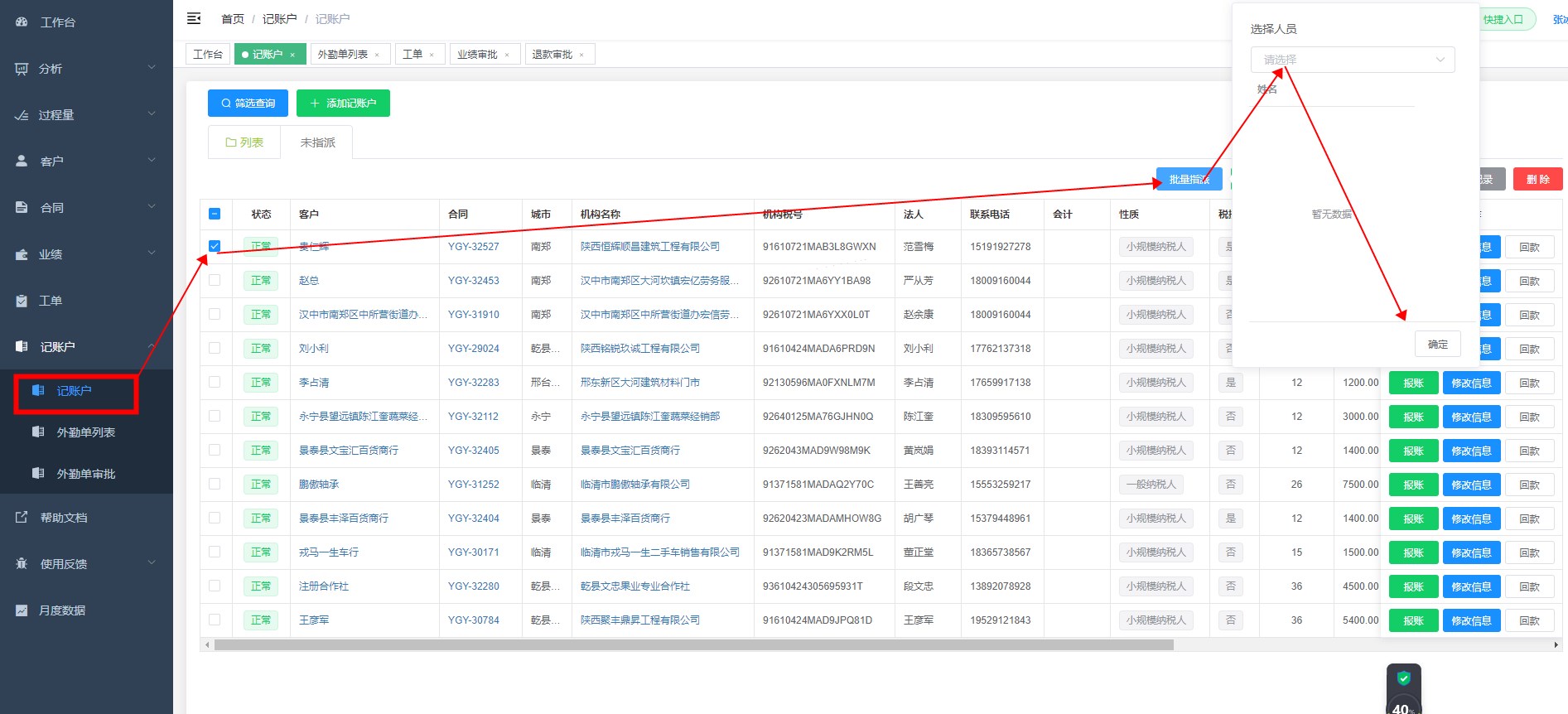This screenshot has height=714, width=1568.
Task: Click the red 删除 button
Action: [1538, 179]
